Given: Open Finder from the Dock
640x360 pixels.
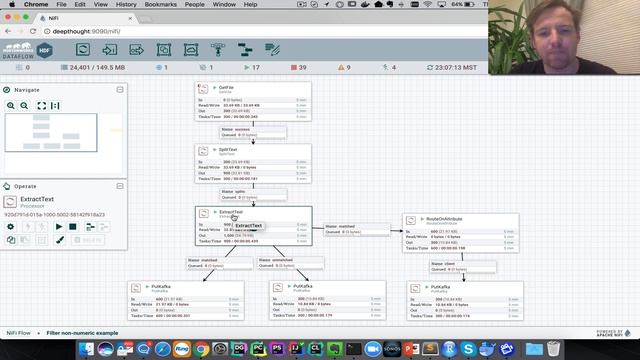Looking at the screenshot, I should point(86,349).
